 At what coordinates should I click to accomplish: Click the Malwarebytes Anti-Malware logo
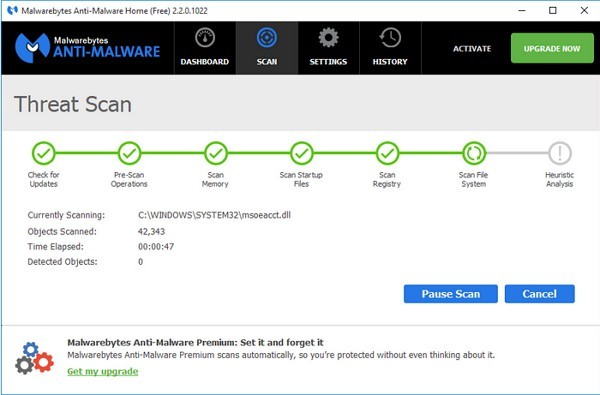click(87, 48)
